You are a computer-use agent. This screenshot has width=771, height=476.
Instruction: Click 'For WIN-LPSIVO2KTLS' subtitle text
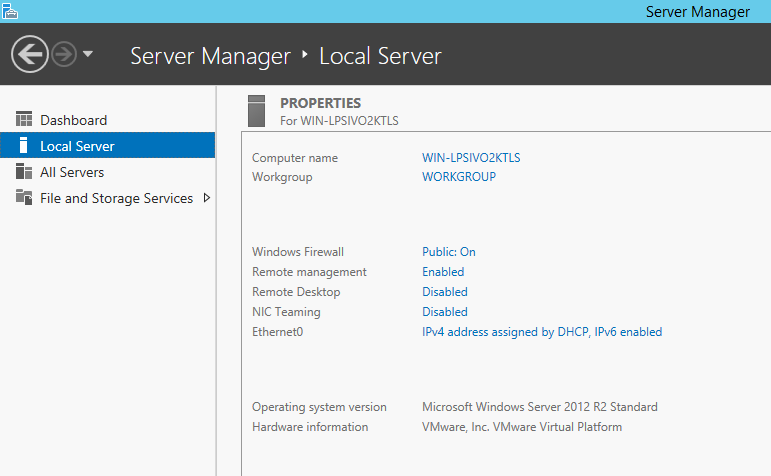pos(339,121)
